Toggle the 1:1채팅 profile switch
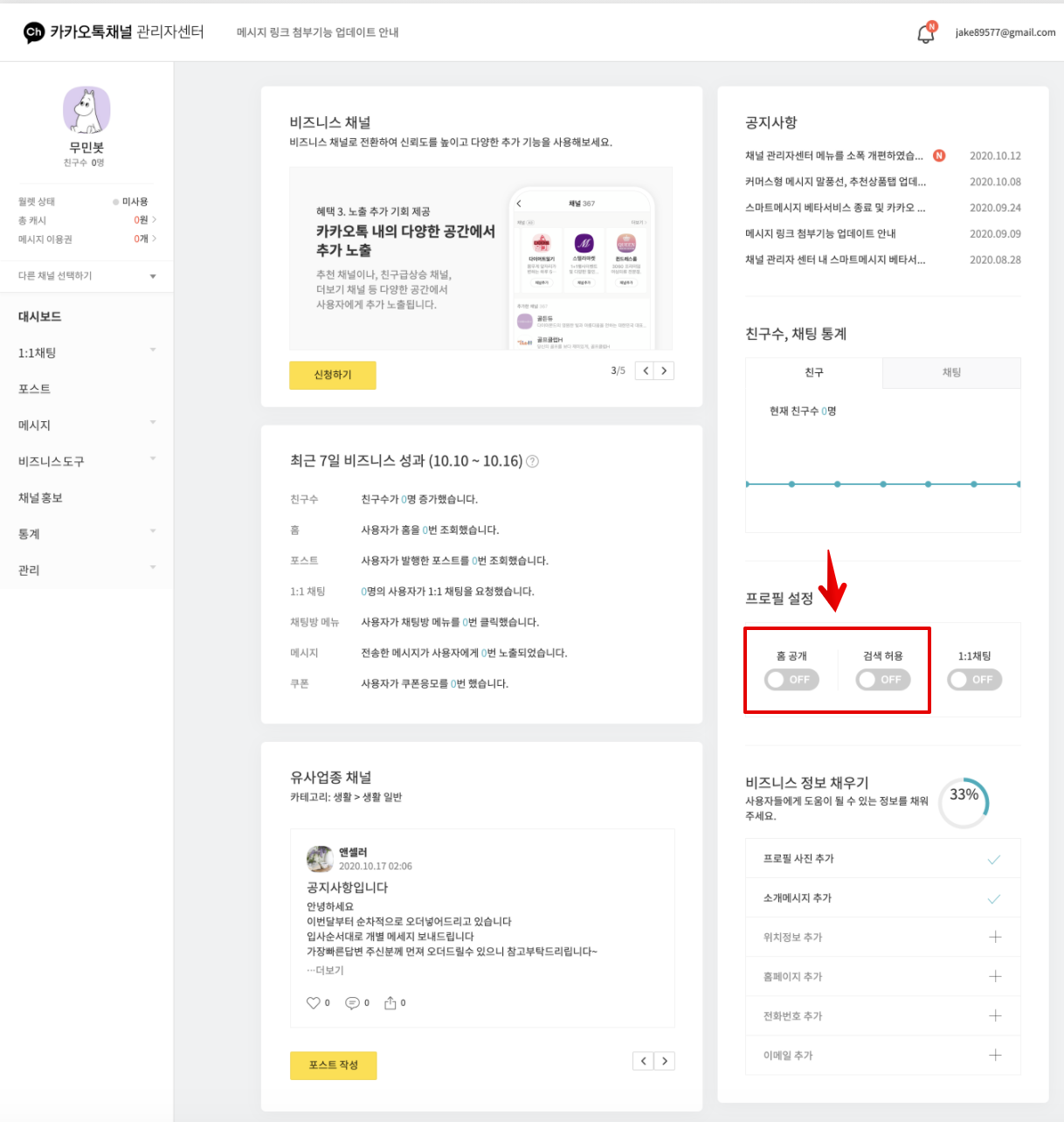The width and height of the screenshot is (1064, 1122). click(975, 680)
